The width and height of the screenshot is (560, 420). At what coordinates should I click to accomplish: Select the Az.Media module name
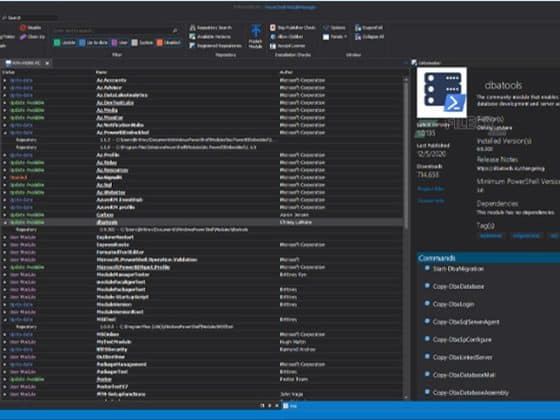[107, 110]
